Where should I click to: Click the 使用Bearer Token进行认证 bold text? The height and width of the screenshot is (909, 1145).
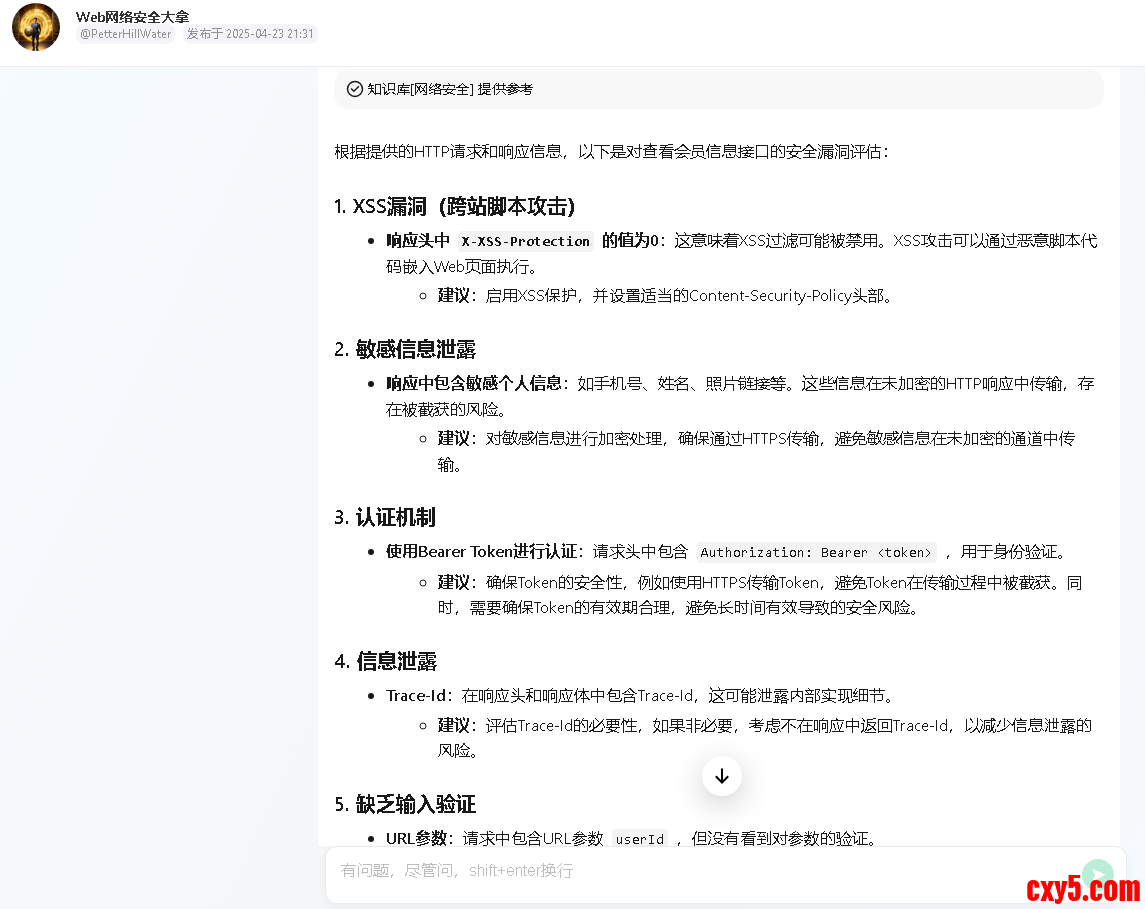click(x=481, y=552)
